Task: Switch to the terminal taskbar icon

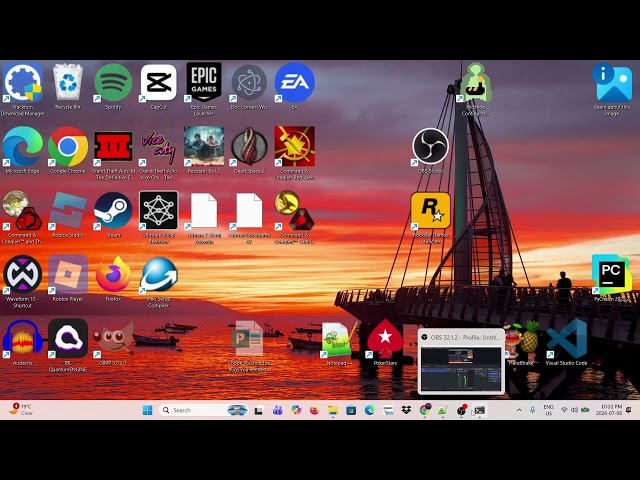Action: pyautogui.click(x=480, y=410)
